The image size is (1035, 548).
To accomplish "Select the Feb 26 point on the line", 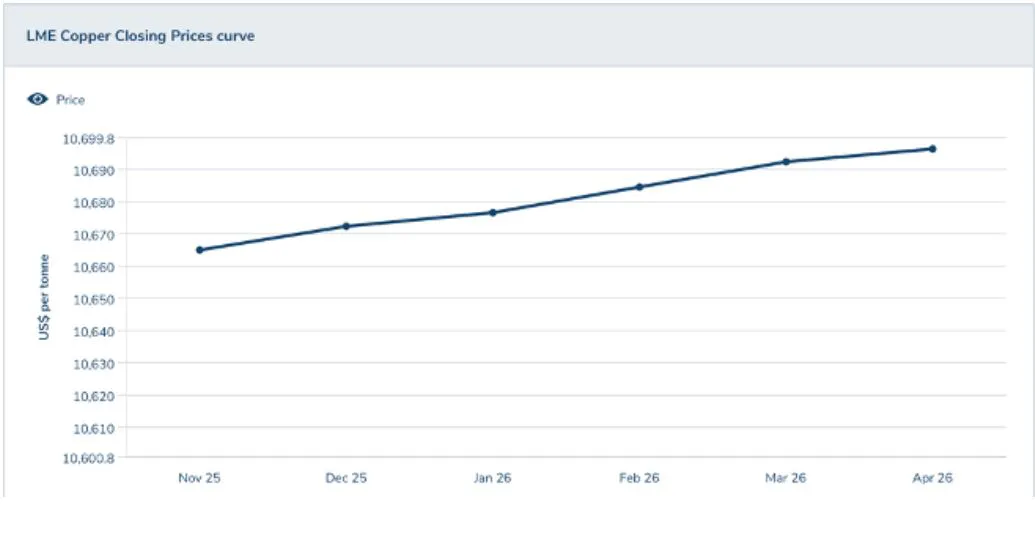I will coord(639,187).
